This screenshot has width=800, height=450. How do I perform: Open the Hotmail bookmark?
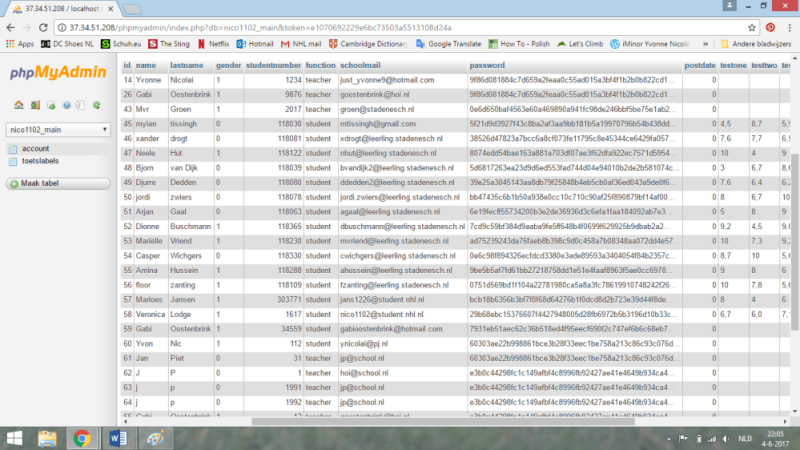point(255,44)
